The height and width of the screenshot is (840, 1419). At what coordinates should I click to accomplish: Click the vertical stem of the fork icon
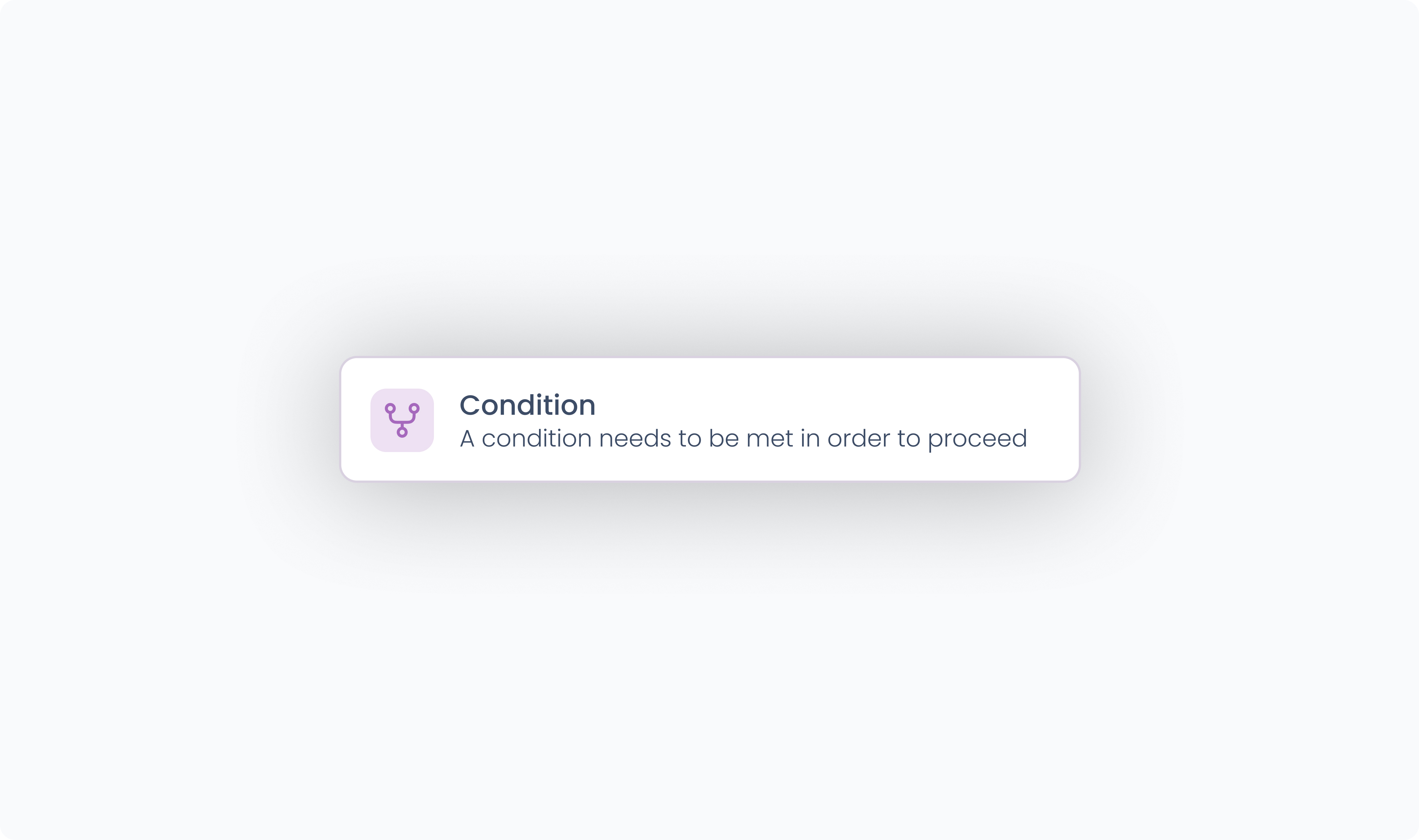[402, 425]
